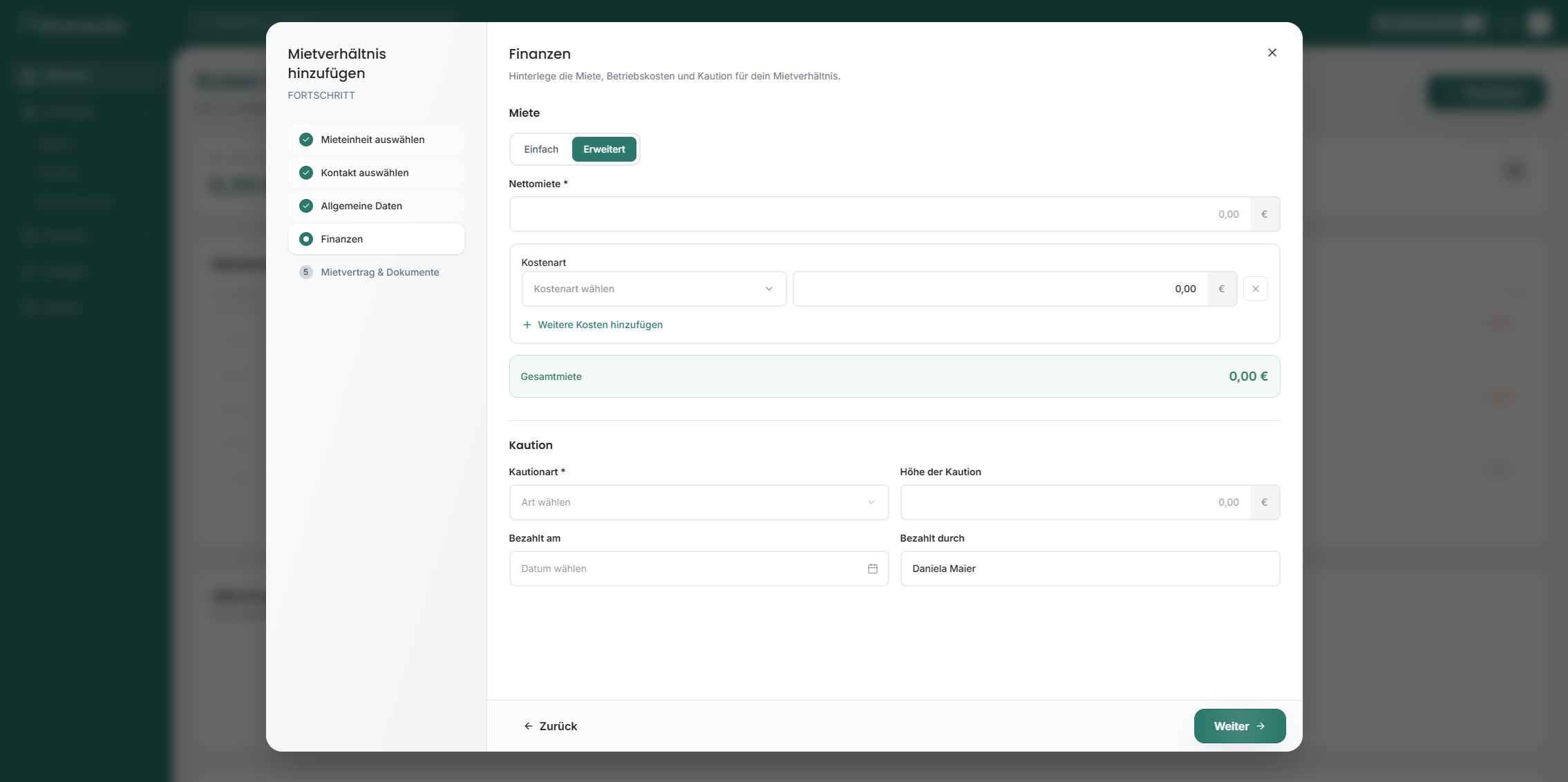Click the FORTSCHRITT label

coord(321,95)
